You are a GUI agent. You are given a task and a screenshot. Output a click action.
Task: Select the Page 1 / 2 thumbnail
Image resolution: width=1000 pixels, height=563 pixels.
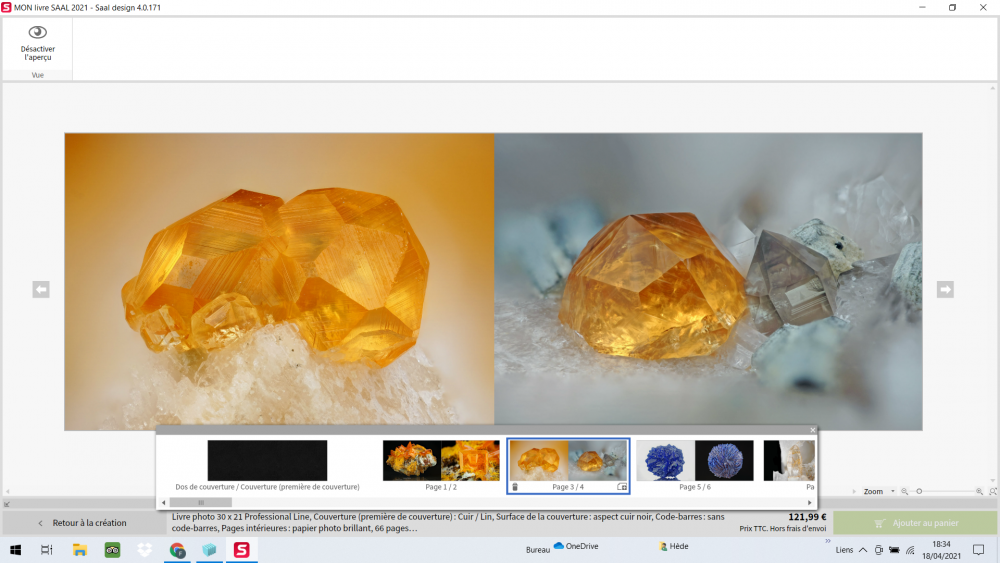[441, 461]
